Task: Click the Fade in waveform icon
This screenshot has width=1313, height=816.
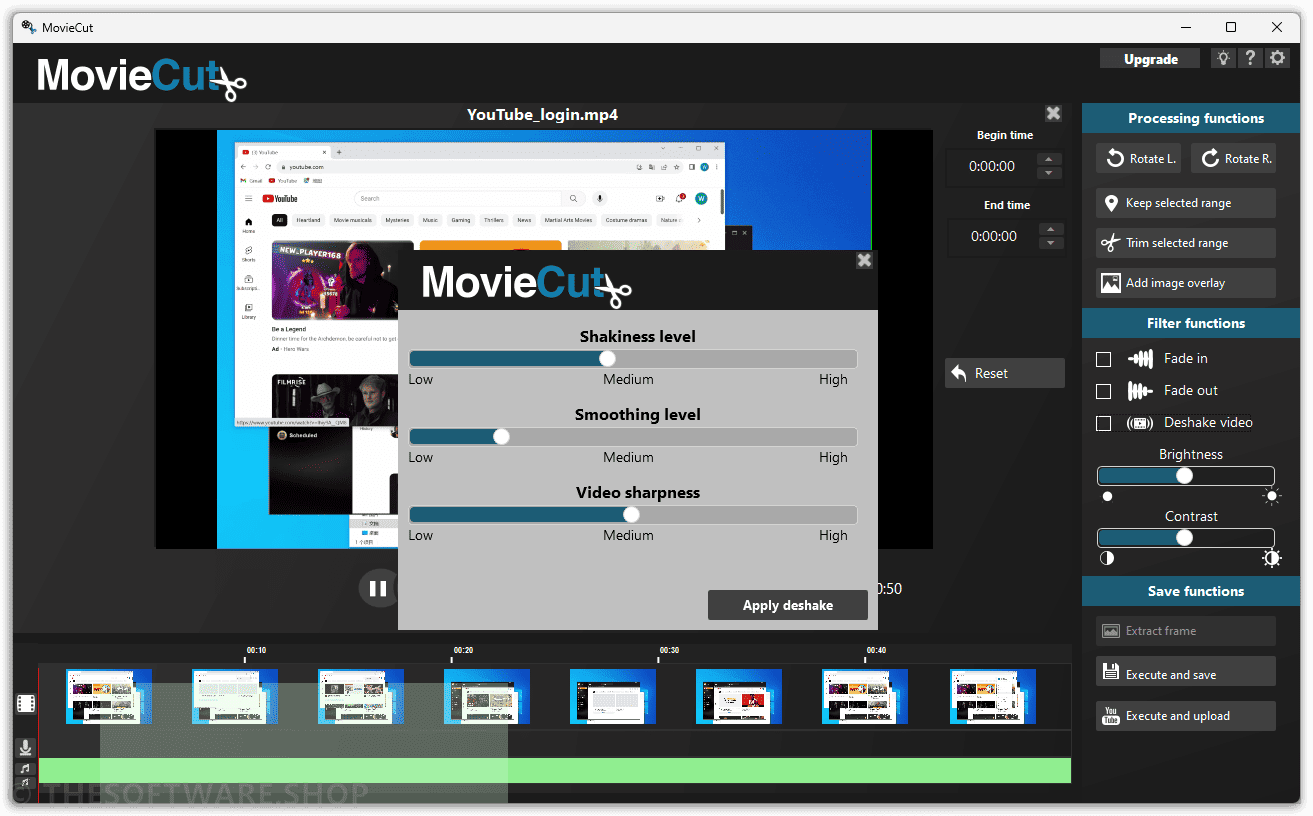Action: coord(1140,359)
